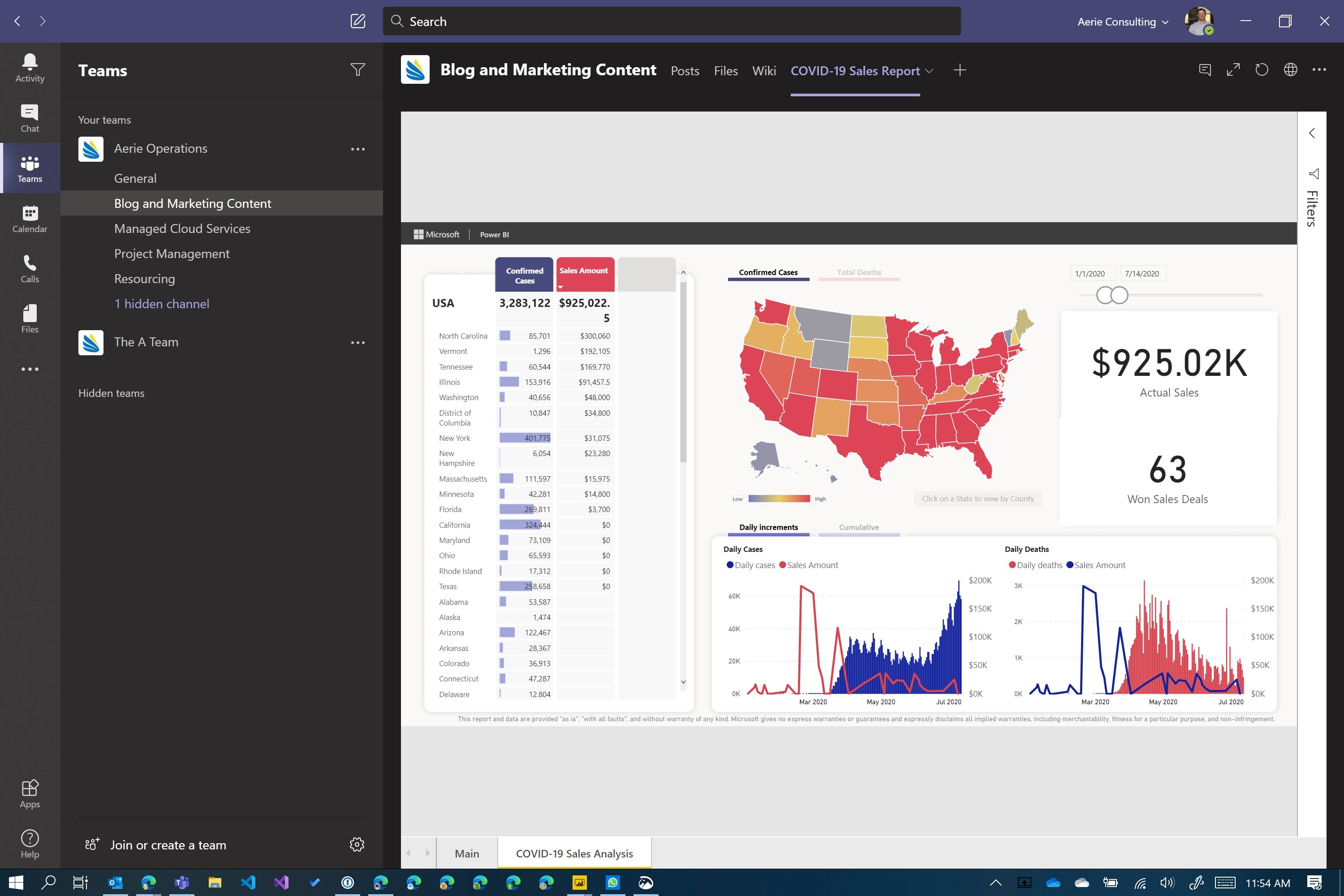Screen dimensions: 1344x896
Task: Open the Calls section
Action: tap(30, 268)
